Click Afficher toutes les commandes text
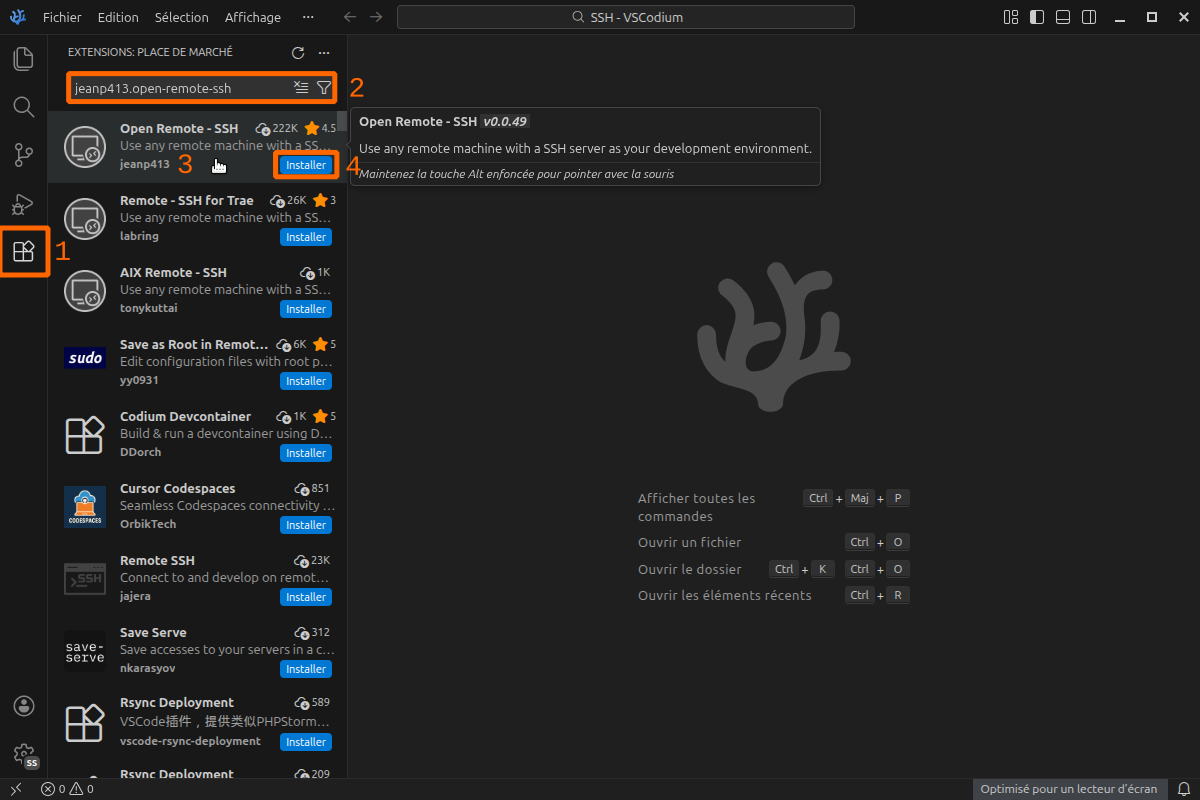This screenshot has height=800, width=1200. [697, 507]
